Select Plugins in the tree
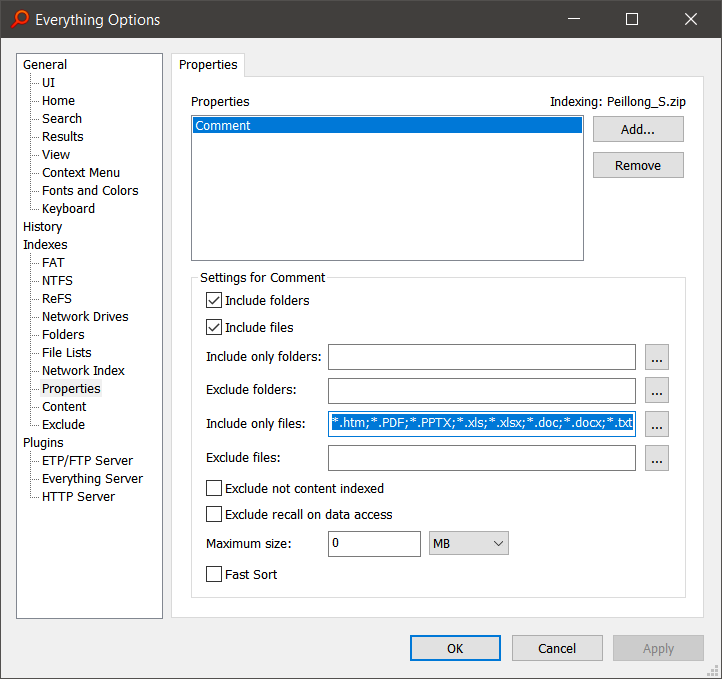Image resolution: width=722 pixels, height=679 pixels. click(x=43, y=442)
